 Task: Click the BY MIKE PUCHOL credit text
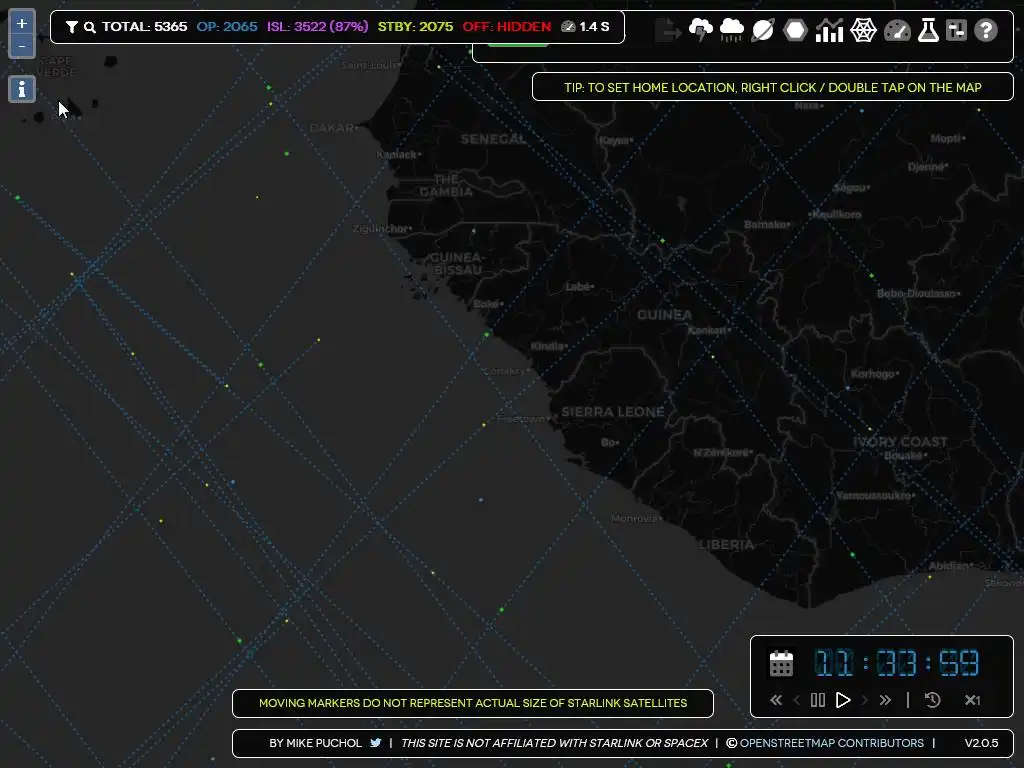[x=315, y=743]
